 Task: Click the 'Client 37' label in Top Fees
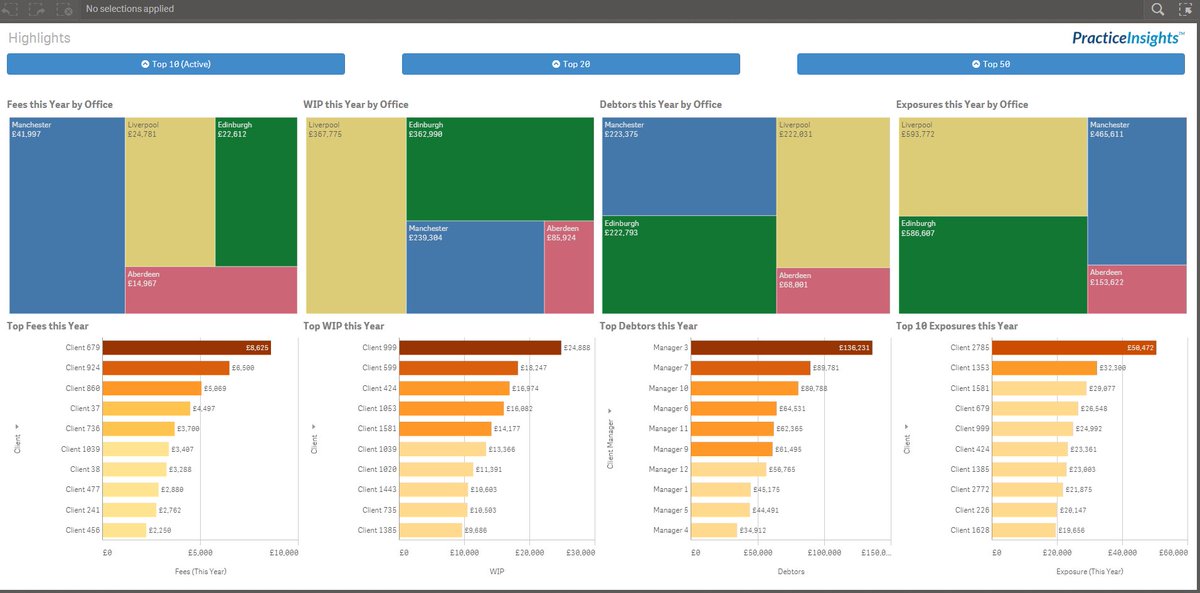pyautogui.click(x=85, y=408)
